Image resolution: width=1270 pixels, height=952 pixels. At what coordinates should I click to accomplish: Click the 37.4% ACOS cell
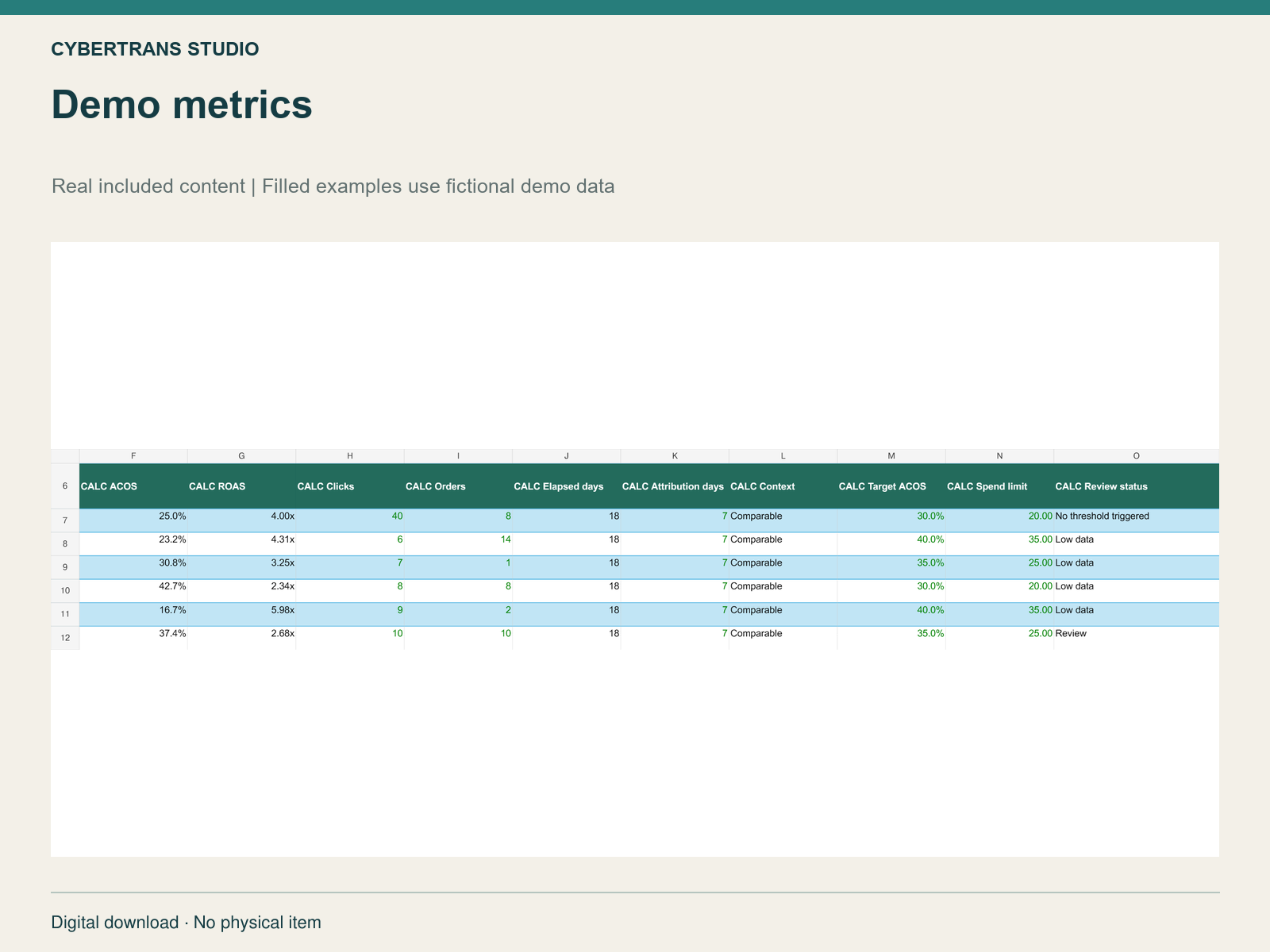[133, 638]
